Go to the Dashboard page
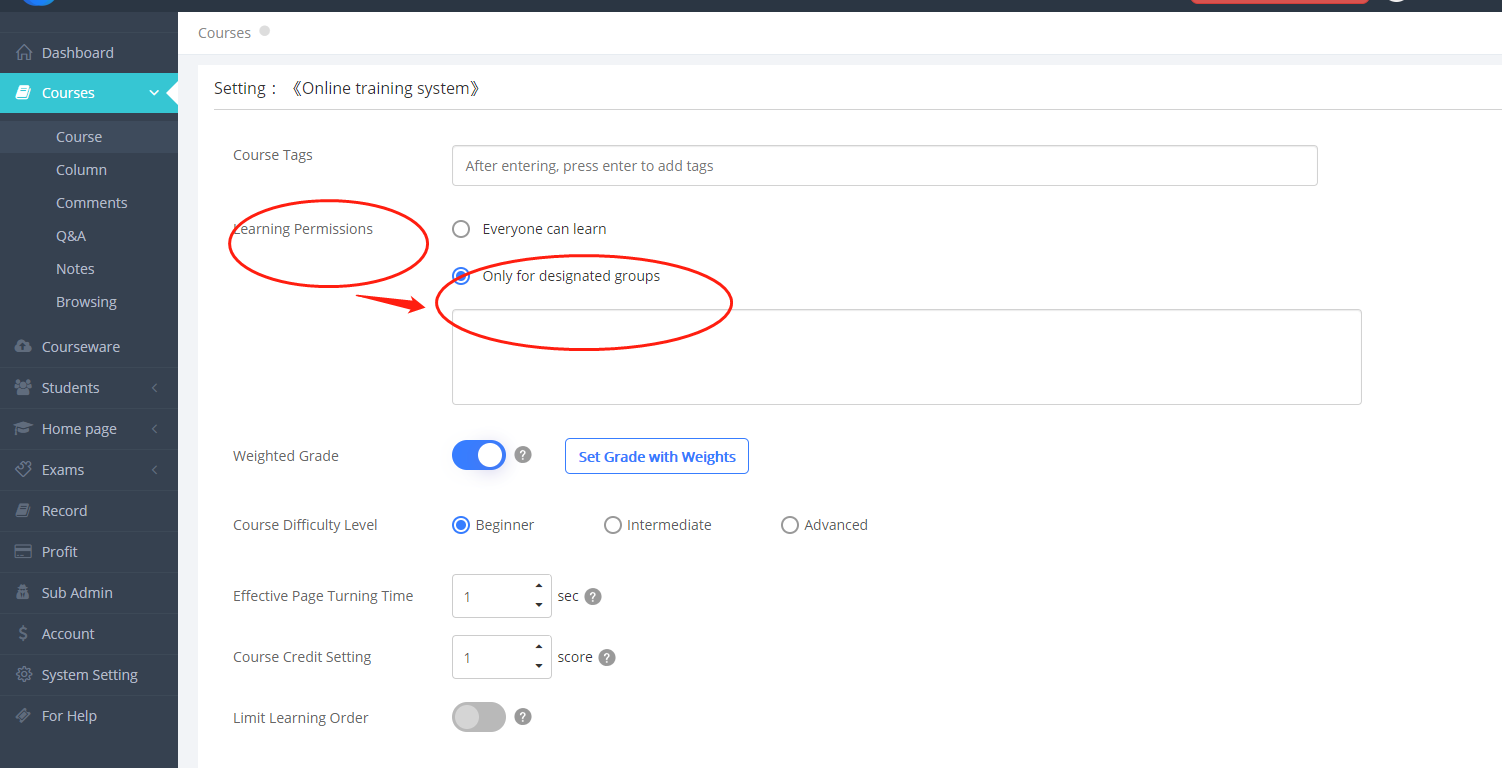The height and width of the screenshot is (768, 1502). tap(88, 52)
